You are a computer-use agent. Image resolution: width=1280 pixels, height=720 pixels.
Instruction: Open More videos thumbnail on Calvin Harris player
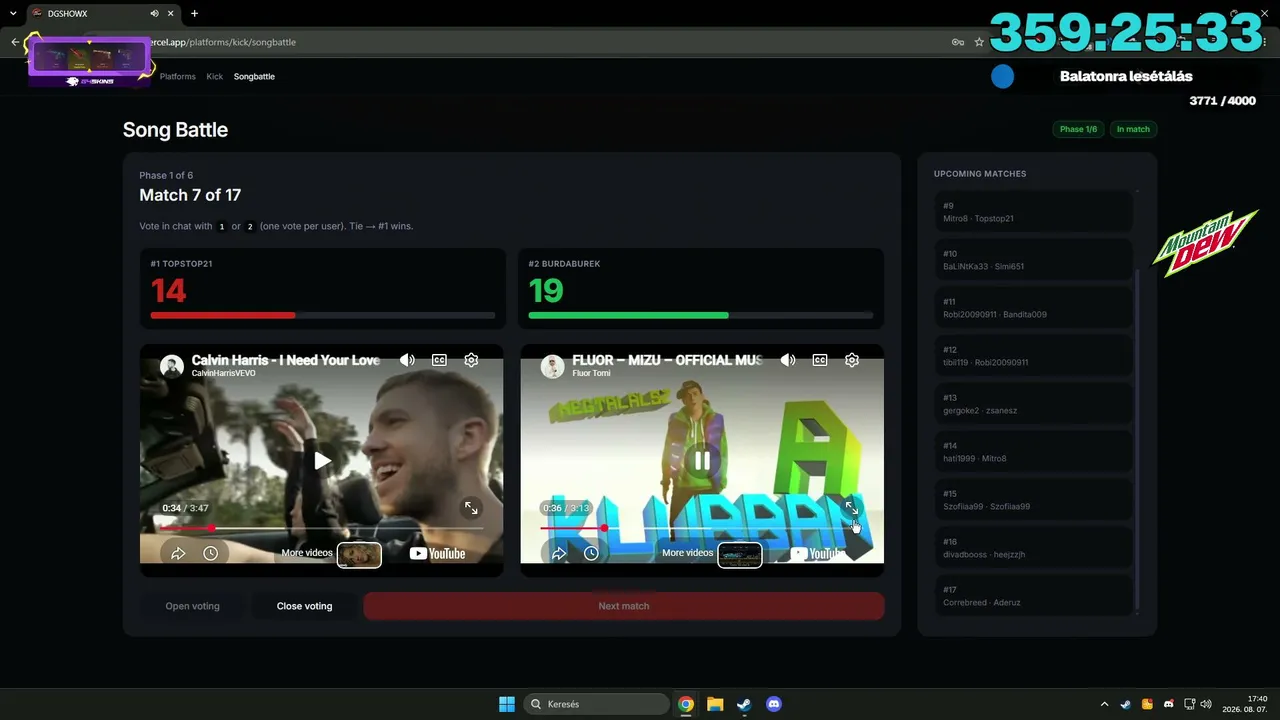click(x=359, y=554)
